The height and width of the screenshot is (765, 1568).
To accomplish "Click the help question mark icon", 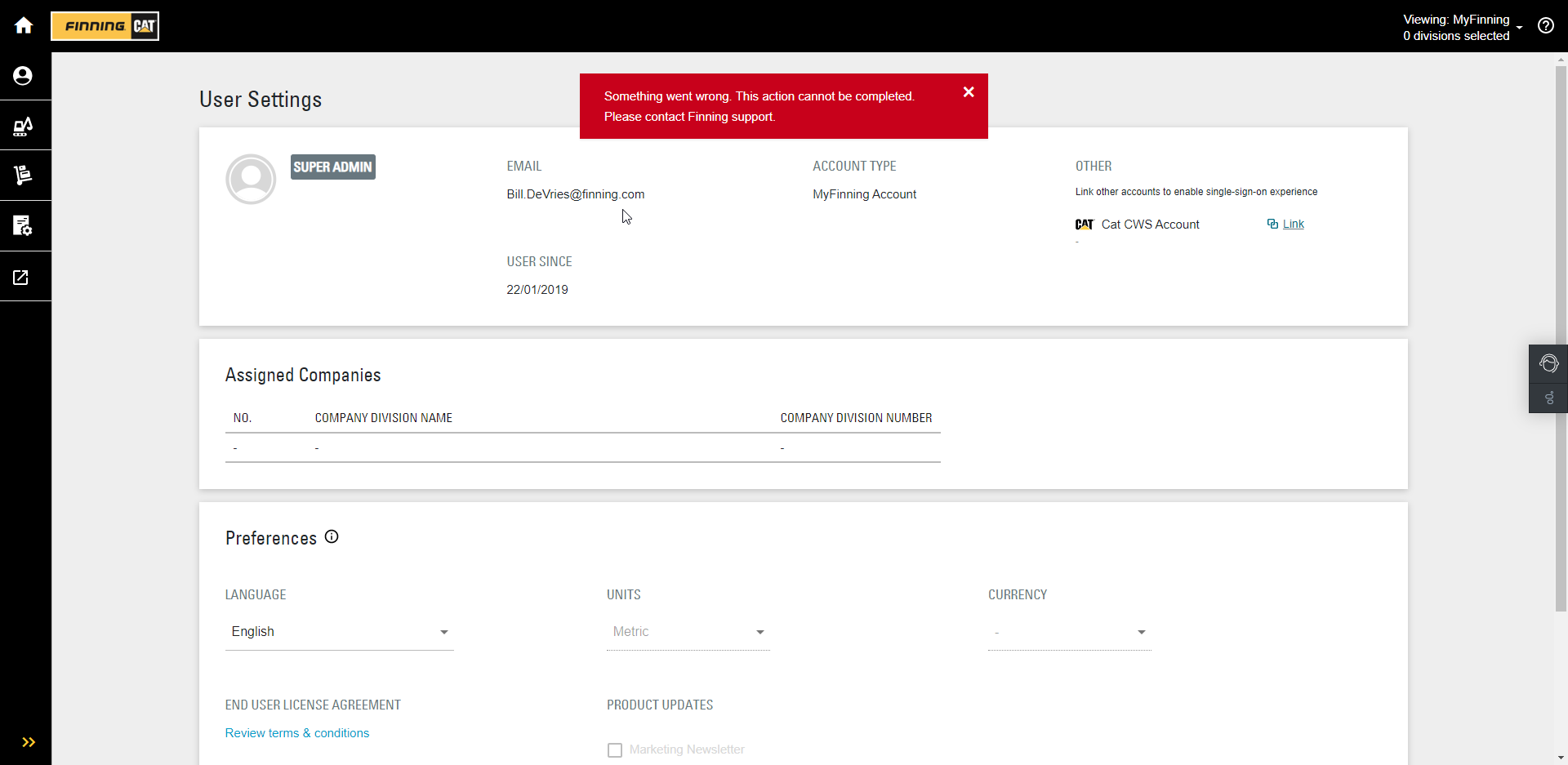I will pos(1545,25).
